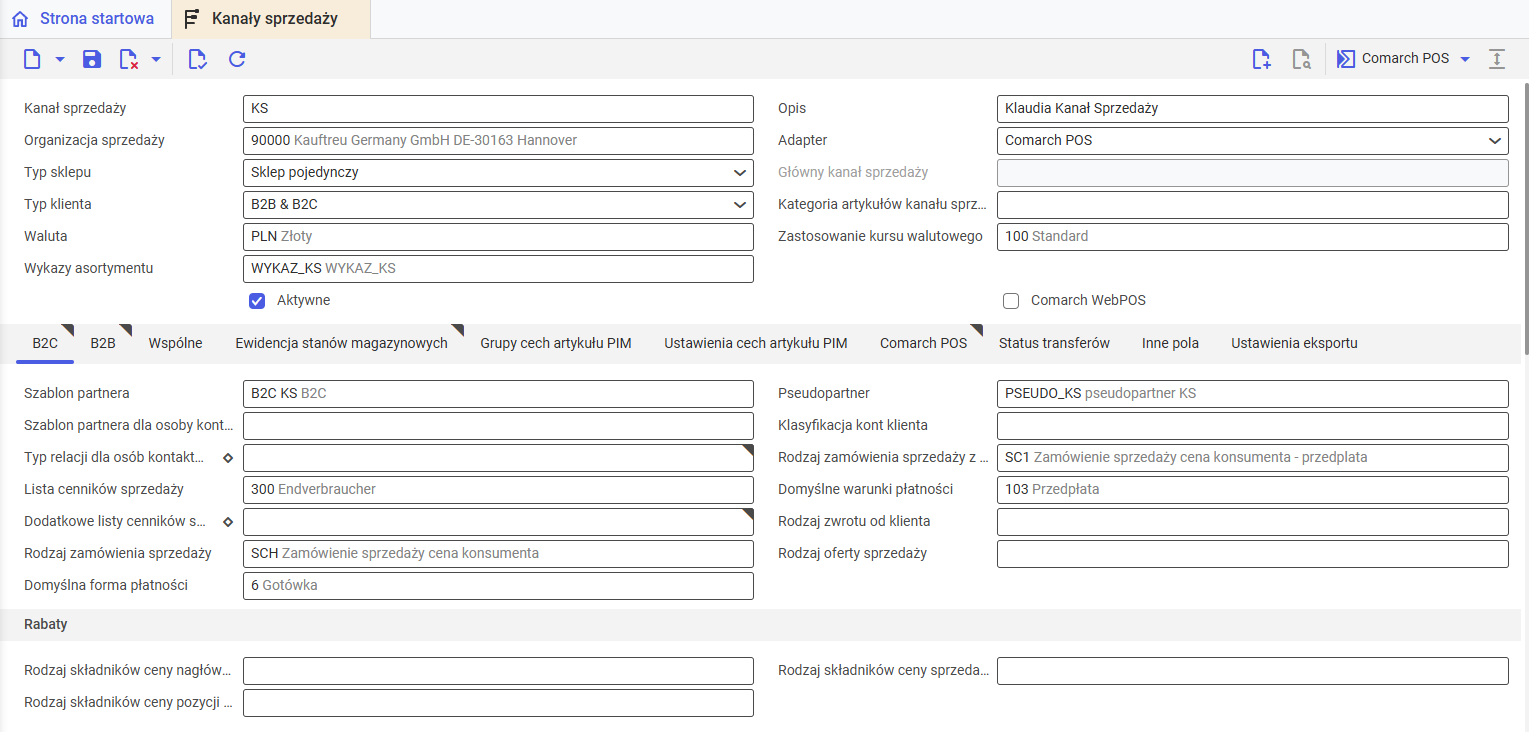Click the Rodzaj oferty sprzedaży field
This screenshot has height=732, width=1529.
point(1252,553)
